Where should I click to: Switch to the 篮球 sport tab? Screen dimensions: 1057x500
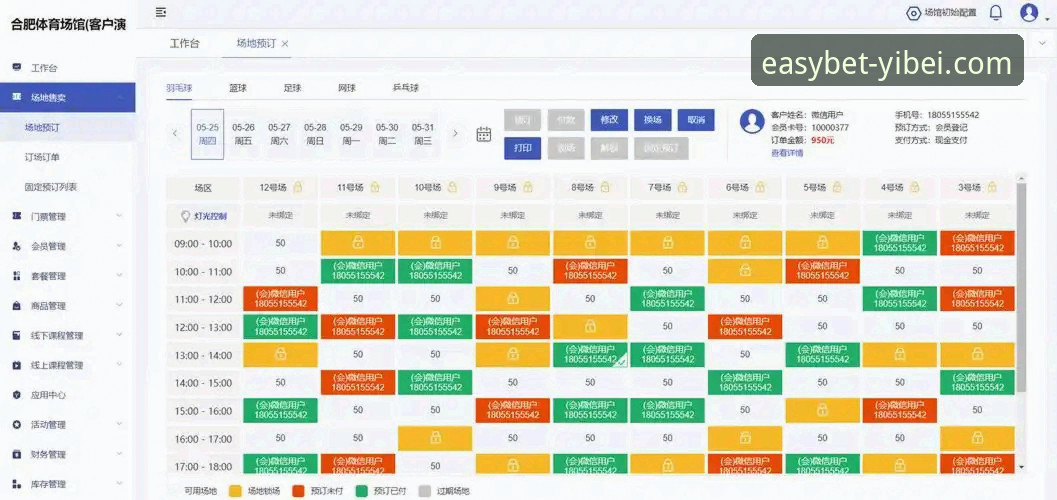point(237,88)
